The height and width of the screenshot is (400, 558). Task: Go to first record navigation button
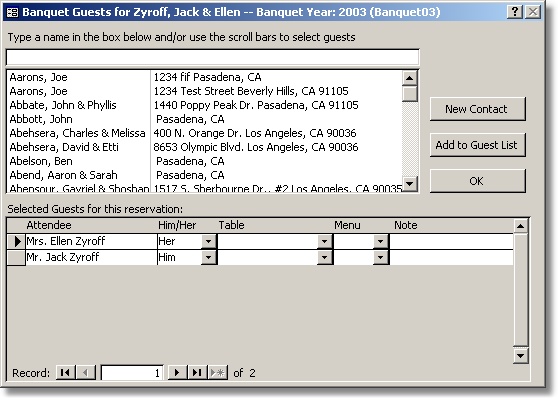click(x=65, y=373)
